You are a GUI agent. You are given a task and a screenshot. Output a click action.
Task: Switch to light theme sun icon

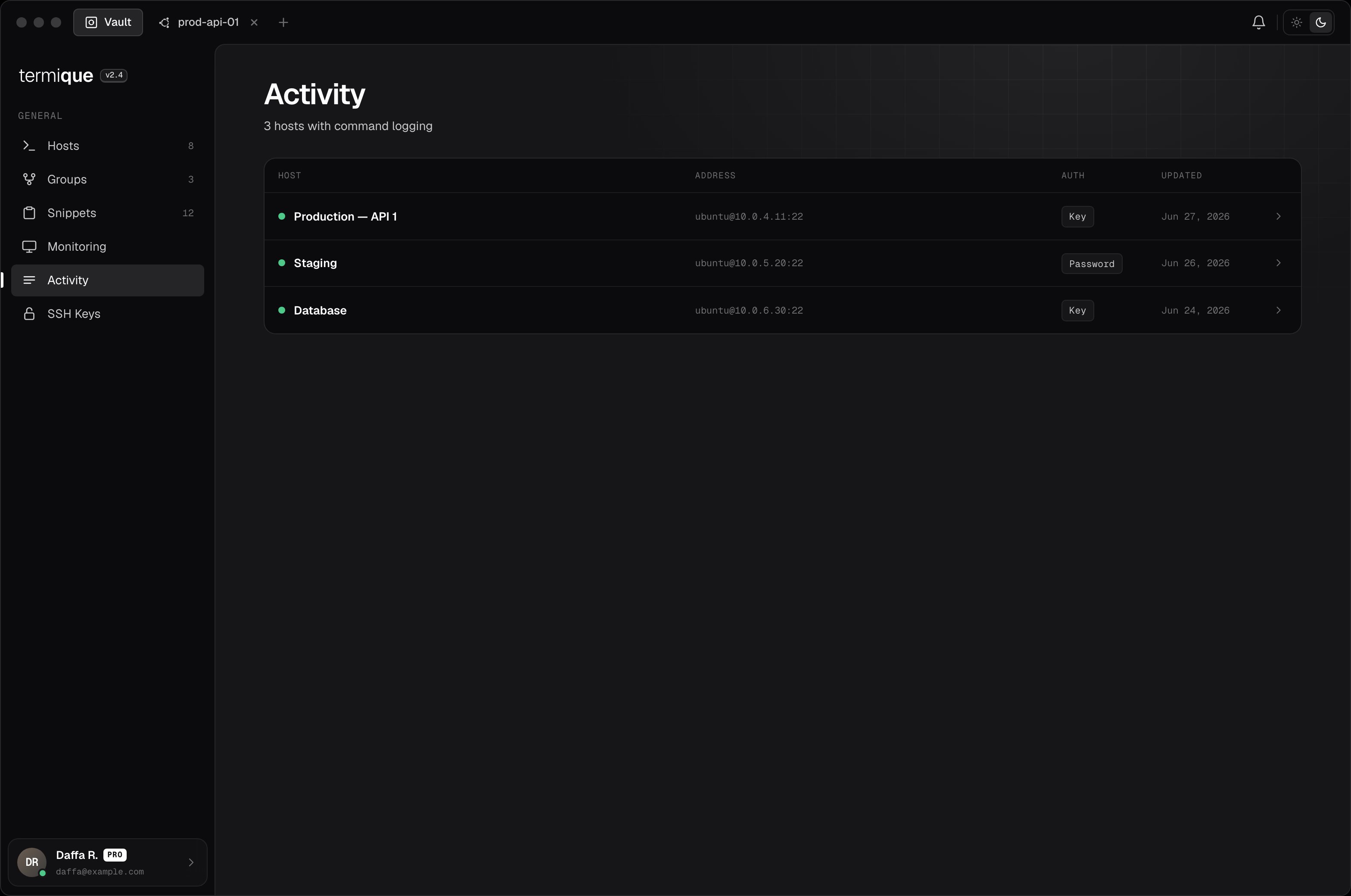click(x=1297, y=22)
